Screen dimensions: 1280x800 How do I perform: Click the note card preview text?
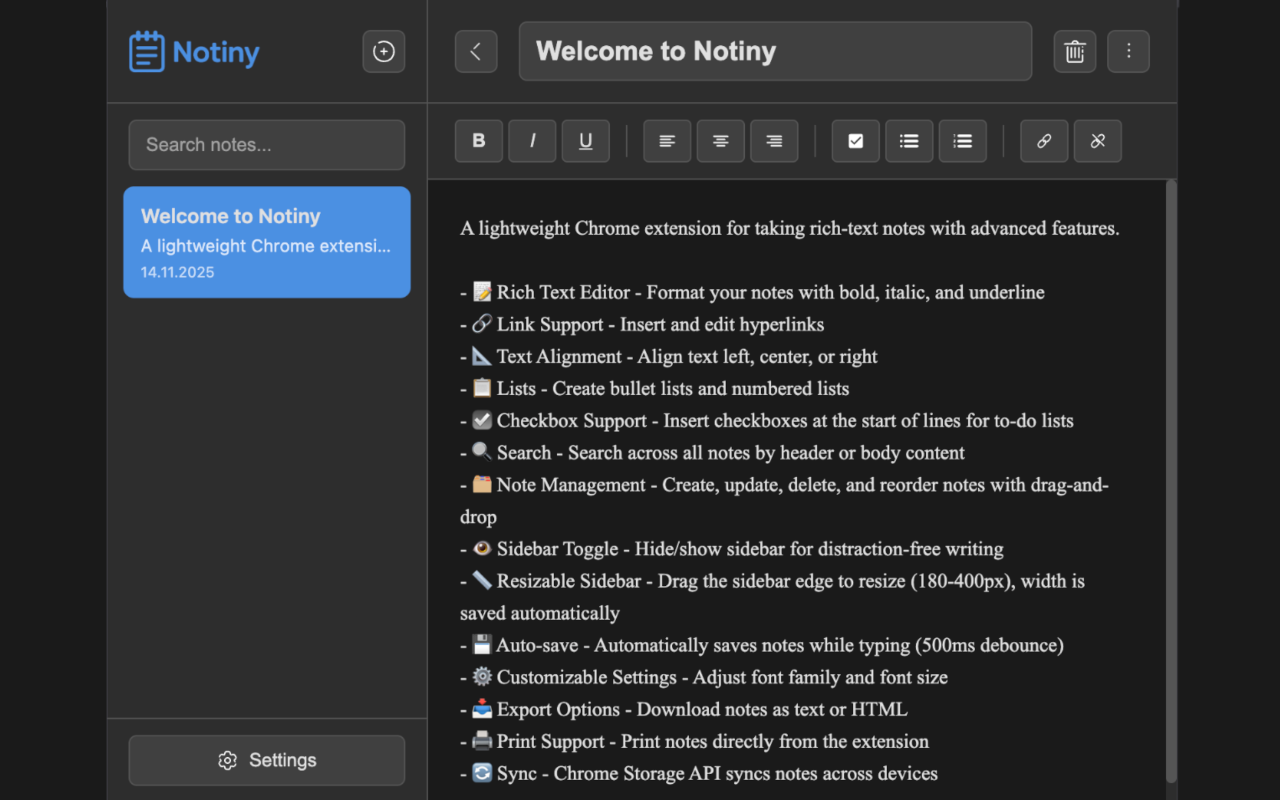click(x=266, y=246)
